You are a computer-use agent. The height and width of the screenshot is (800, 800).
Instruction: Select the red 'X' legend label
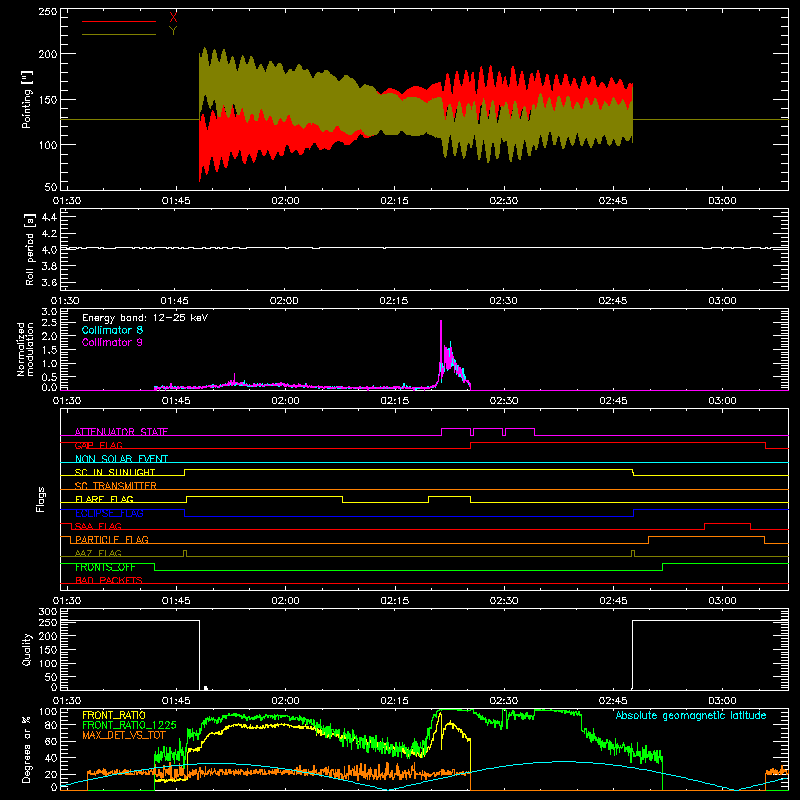tap(173, 18)
